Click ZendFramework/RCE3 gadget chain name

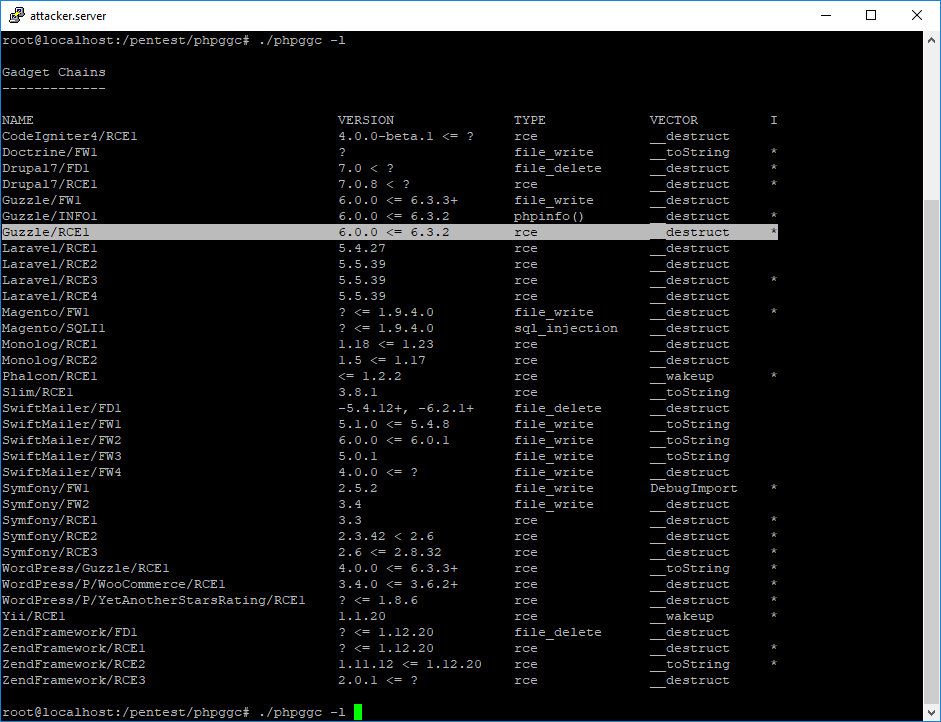74,681
